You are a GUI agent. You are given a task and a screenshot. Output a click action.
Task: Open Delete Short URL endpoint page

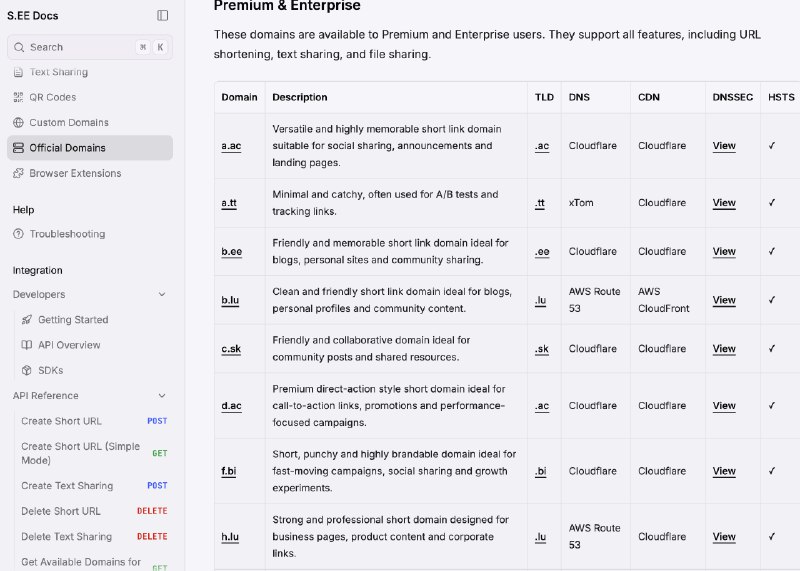61,511
